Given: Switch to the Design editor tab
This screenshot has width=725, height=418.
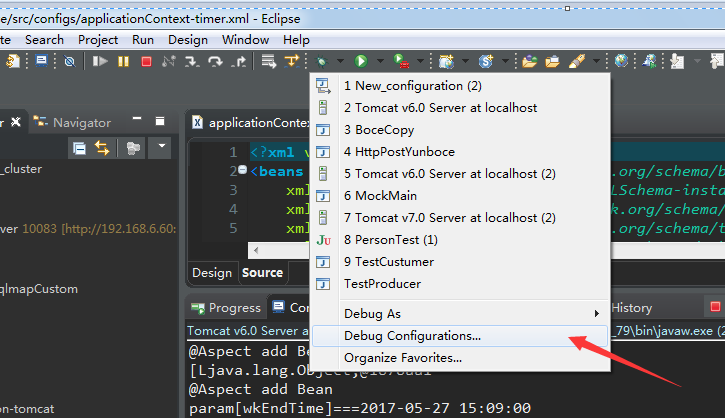Looking at the screenshot, I should [x=212, y=273].
